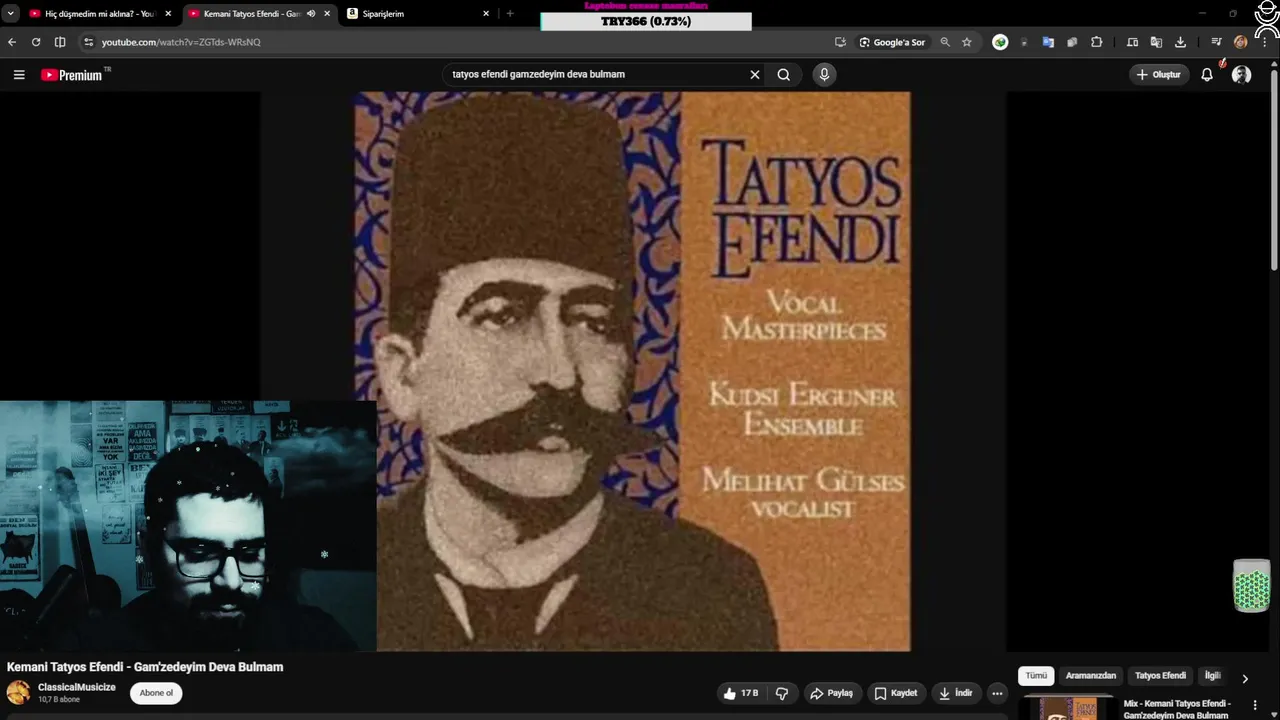Open YouTube notifications bell

[1207, 75]
